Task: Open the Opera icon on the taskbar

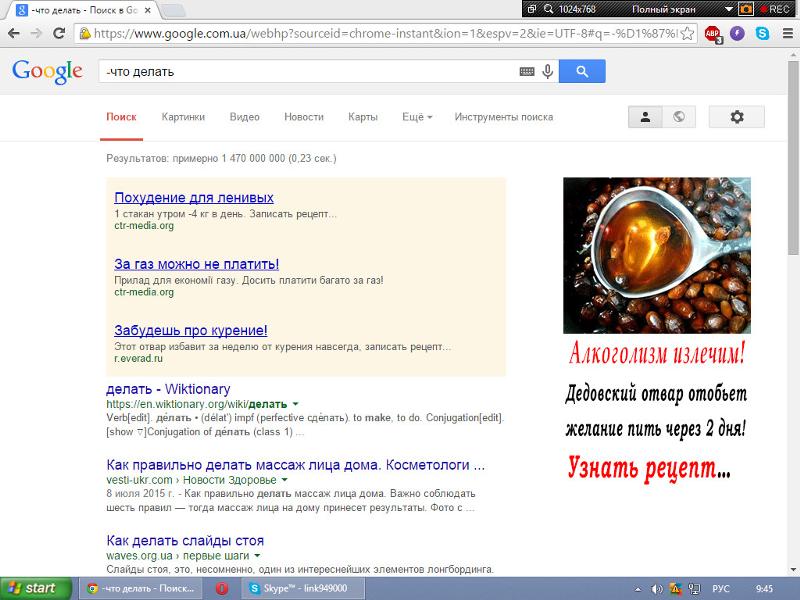Action: pos(222,588)
